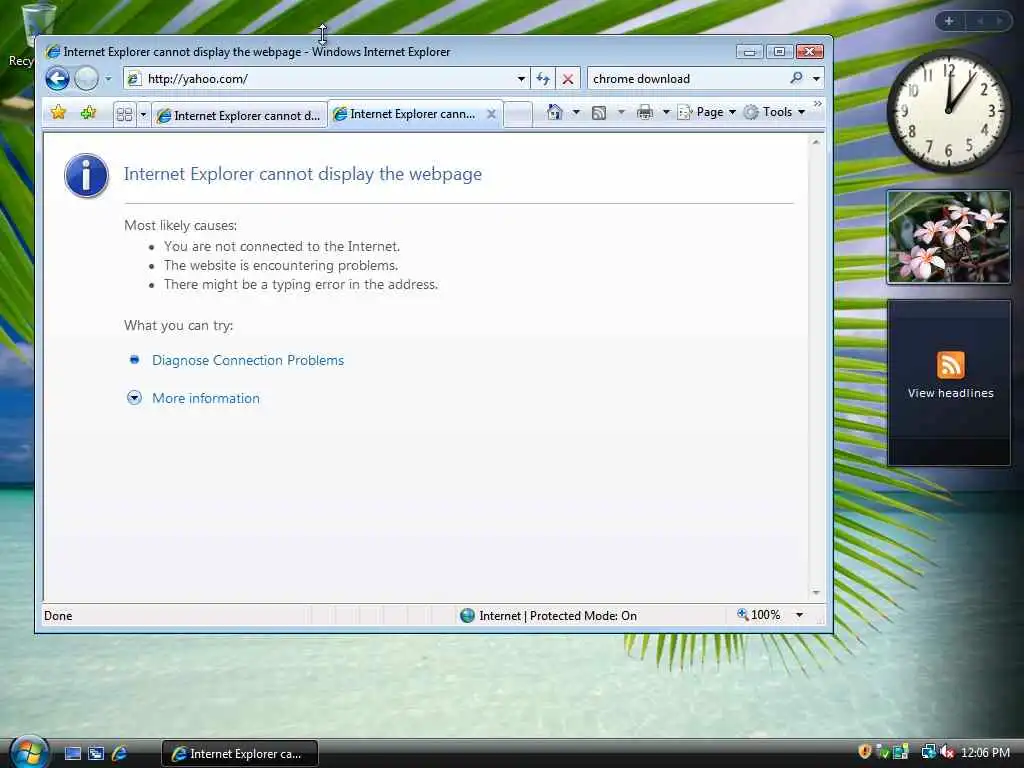This screenshot has height=768, width=1024.
Task: Click the scroll up arrow of the page
Action: [x=816, y=142]
